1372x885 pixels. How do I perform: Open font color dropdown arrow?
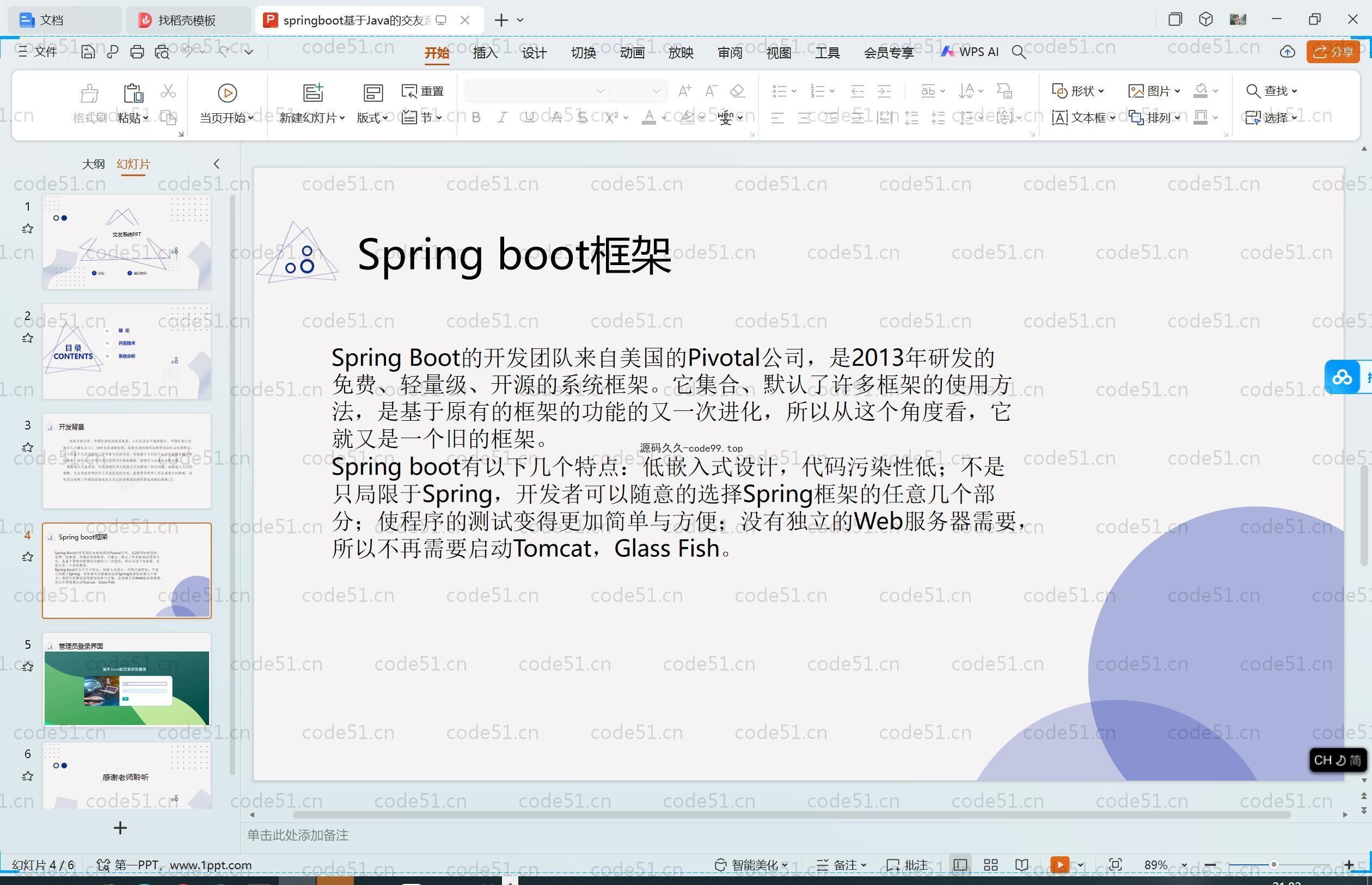point(664,118)
